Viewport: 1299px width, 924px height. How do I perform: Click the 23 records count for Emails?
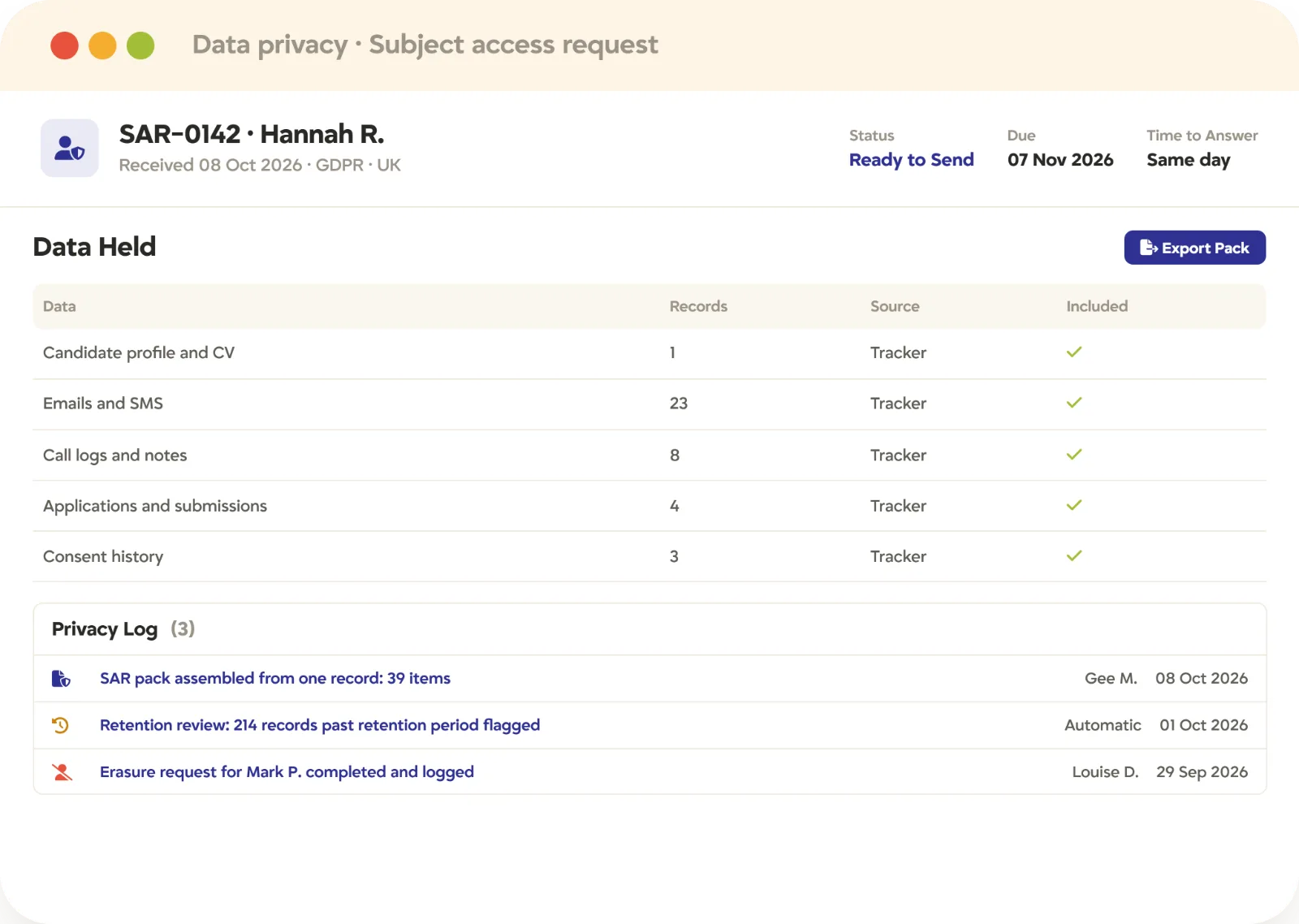[x=679, y=404]
